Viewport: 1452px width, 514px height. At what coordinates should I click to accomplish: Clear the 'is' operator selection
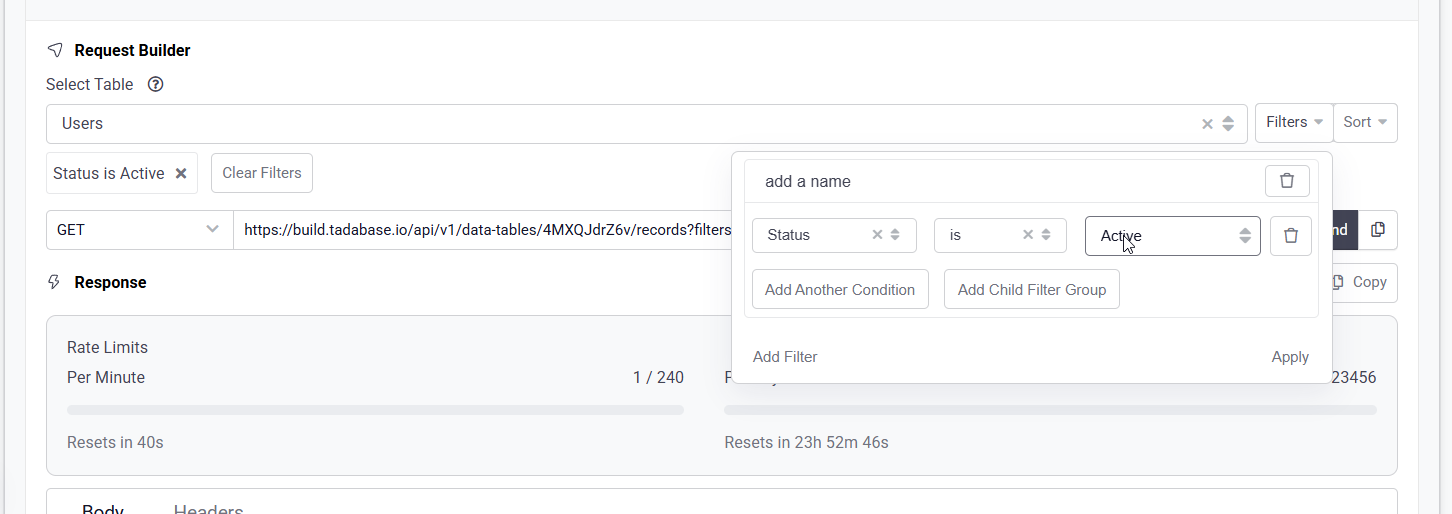[1027, 235]
